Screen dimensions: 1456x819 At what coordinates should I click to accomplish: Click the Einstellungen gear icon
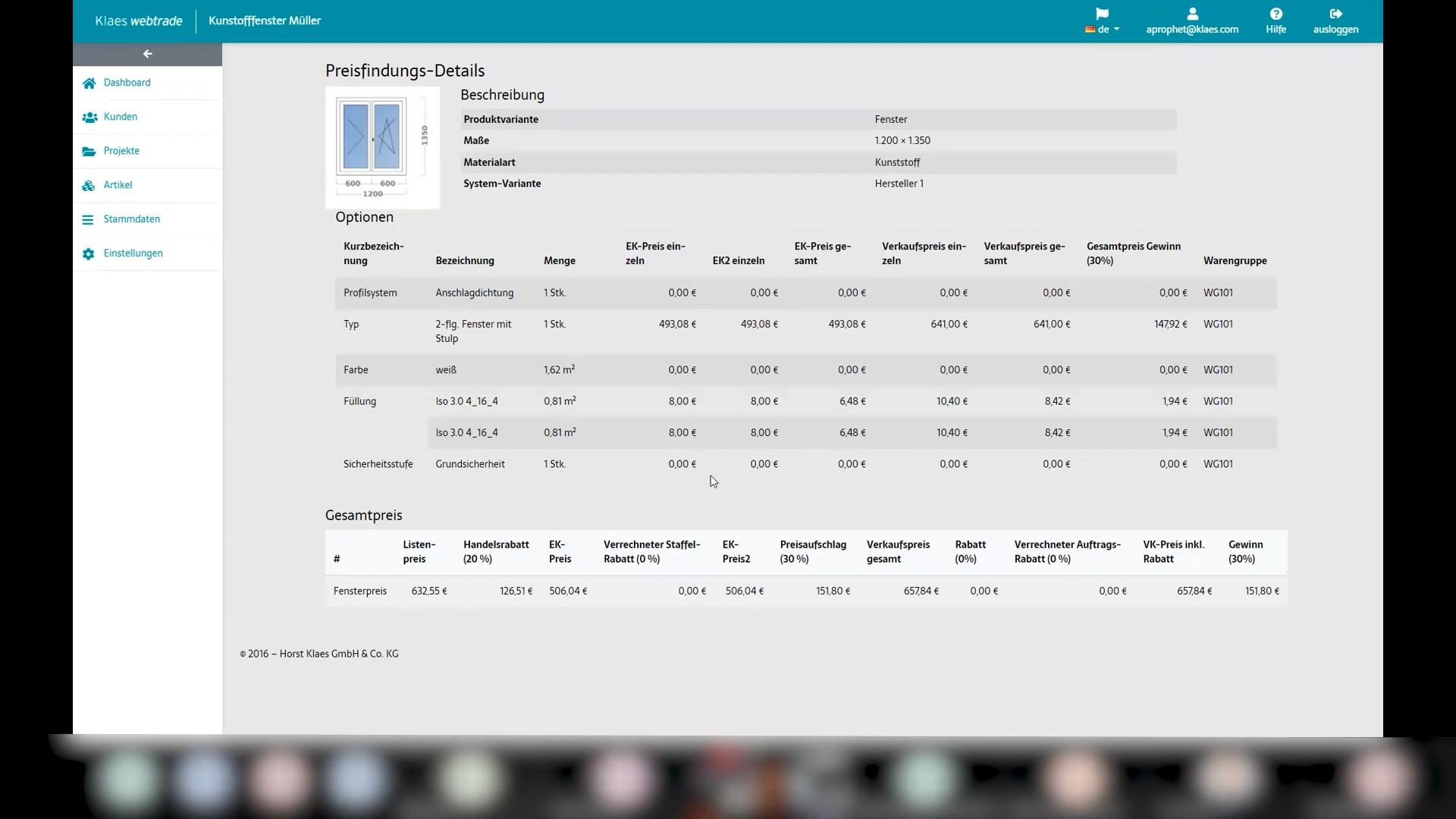89,253
